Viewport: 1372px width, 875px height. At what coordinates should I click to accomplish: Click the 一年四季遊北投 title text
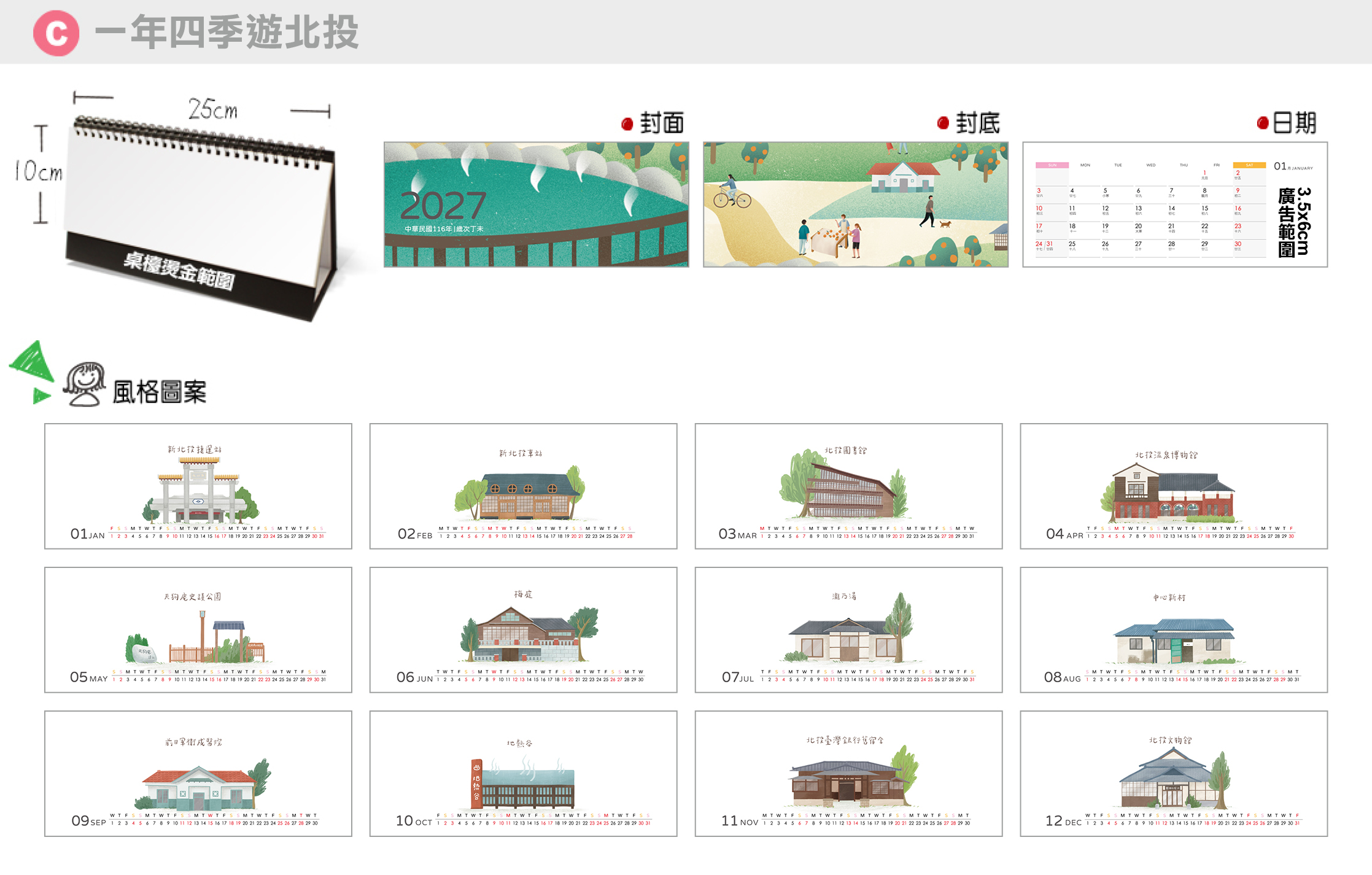click(x=227, y=32)
